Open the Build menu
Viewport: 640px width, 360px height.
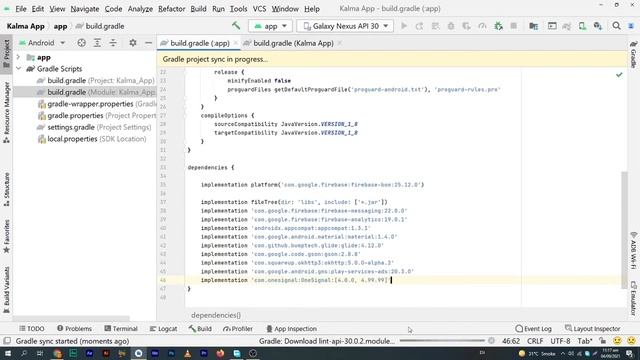click(198, 9)
